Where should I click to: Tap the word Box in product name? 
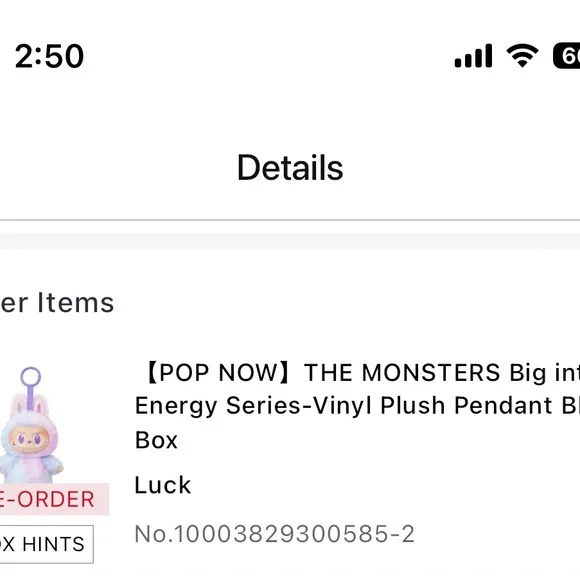(x=156, y=440)
